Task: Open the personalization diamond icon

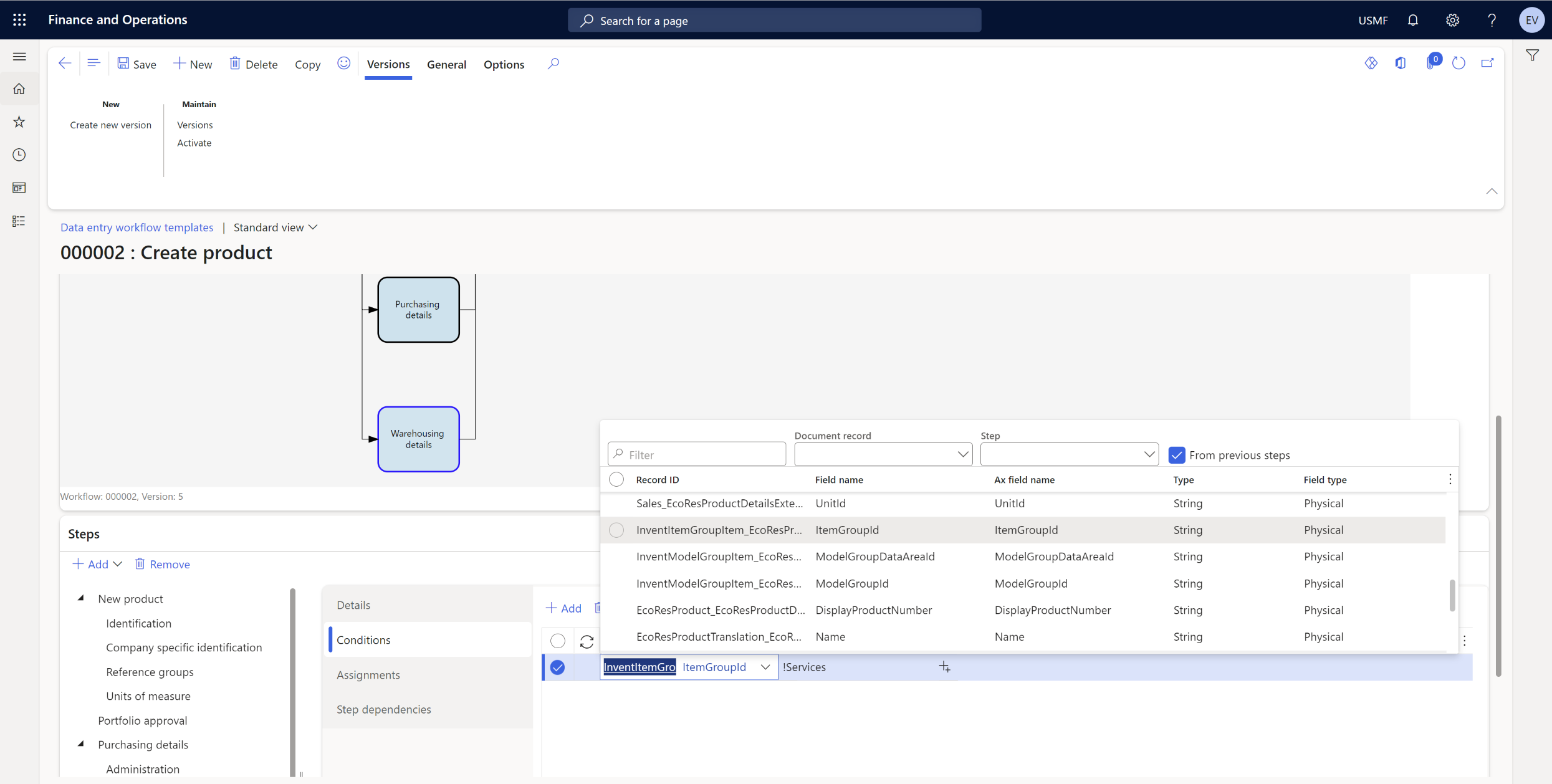Action: (1371, 63)
